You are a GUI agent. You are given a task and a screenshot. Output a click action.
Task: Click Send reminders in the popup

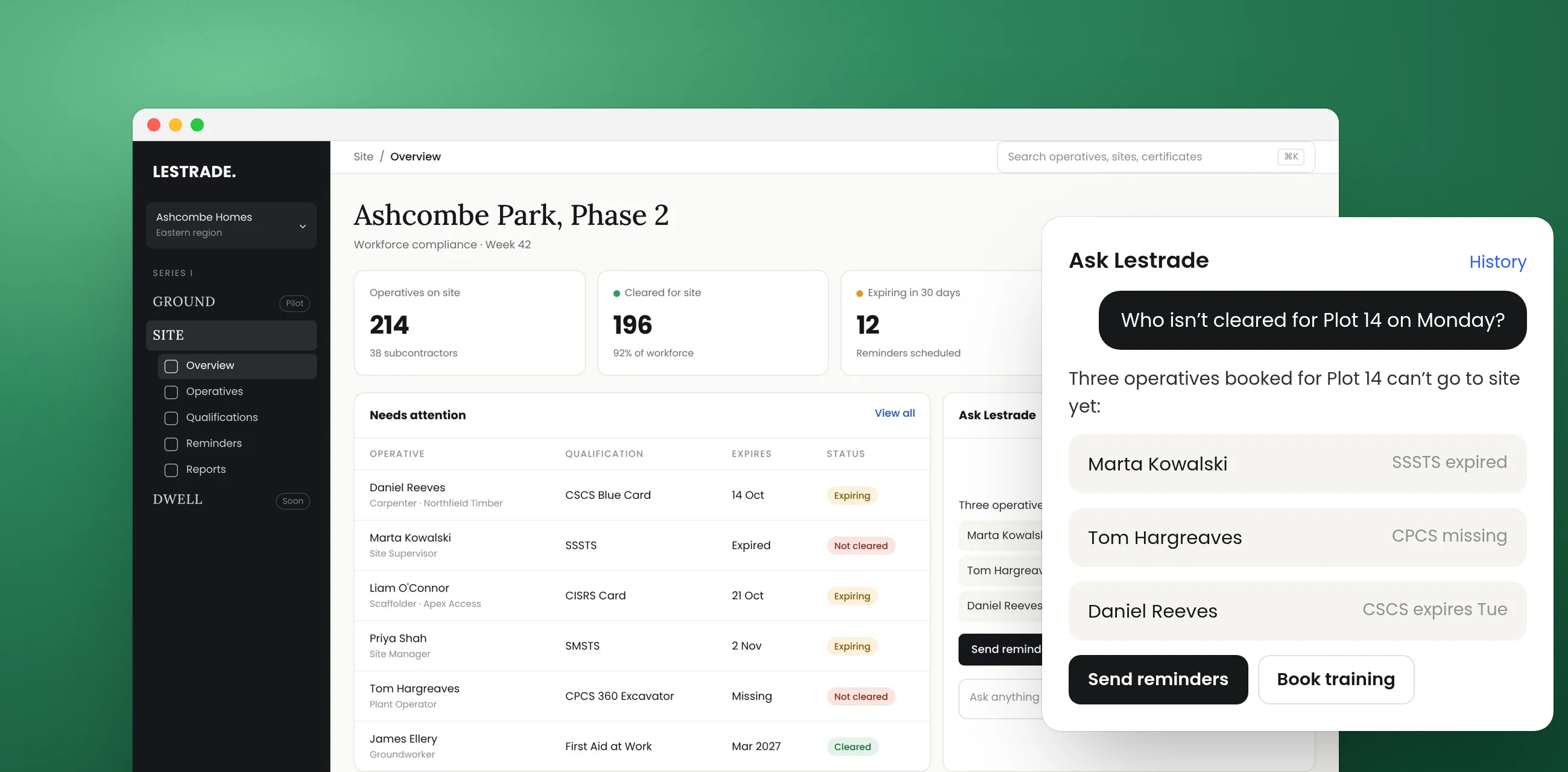coord(1158,679)
